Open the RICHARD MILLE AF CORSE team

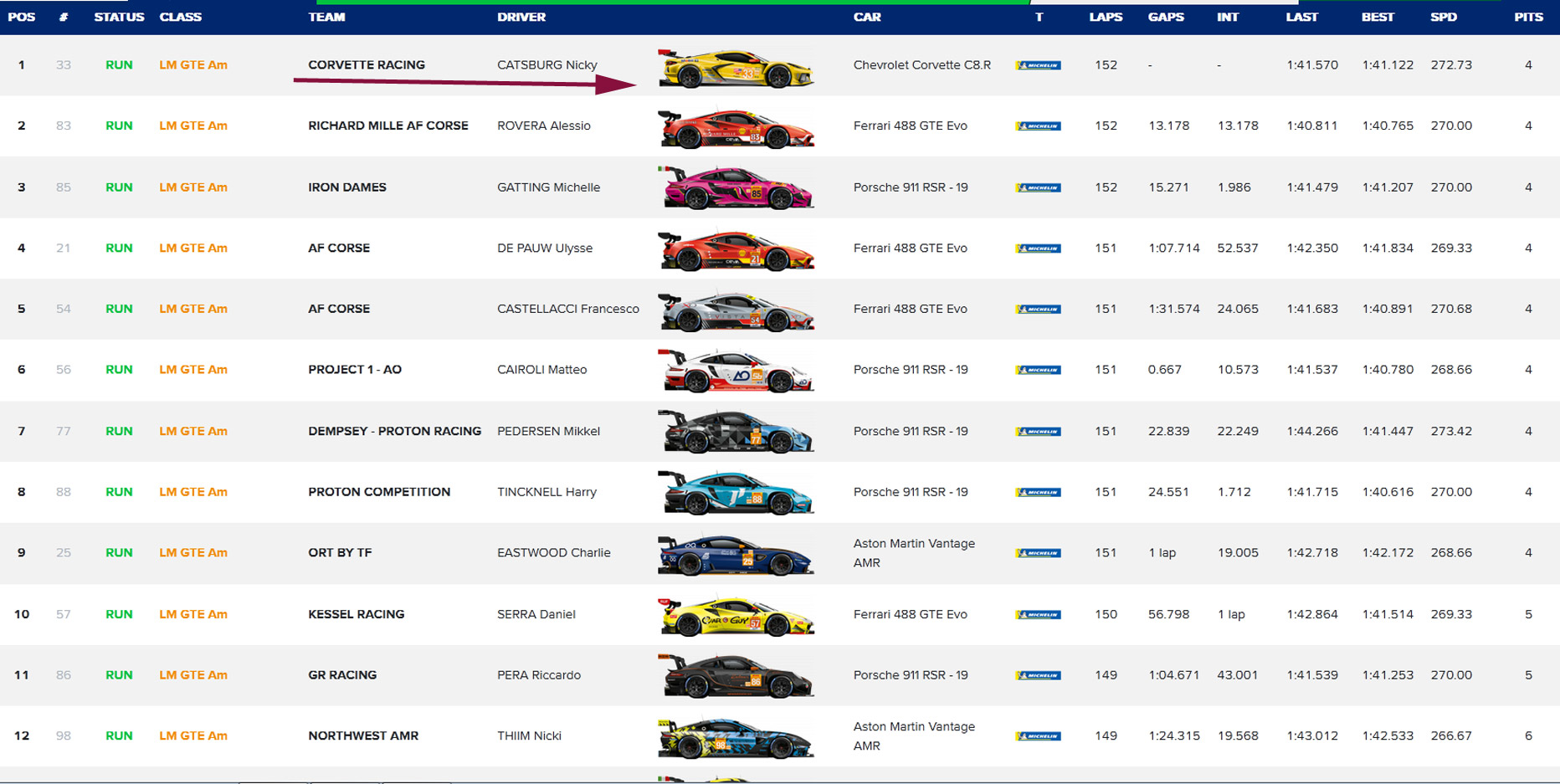pyautogui.click(x=387, y=126)
